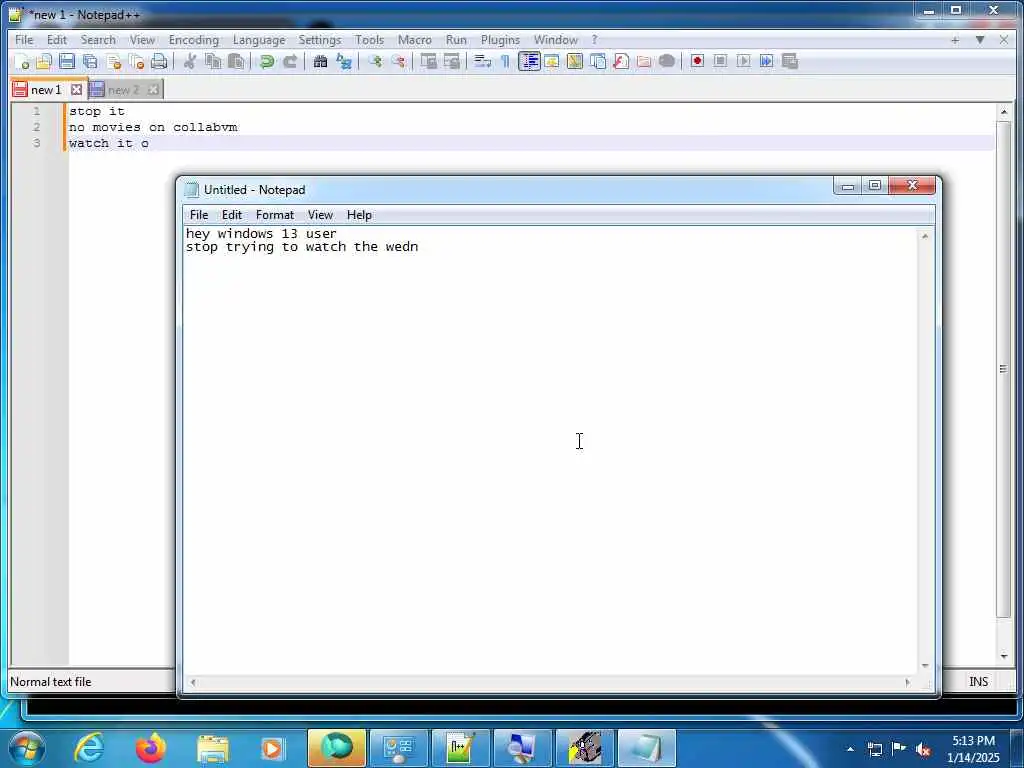Click line 'no movies on collabvm' in Notepad++

pyautogui.click(x=153, y=127)
